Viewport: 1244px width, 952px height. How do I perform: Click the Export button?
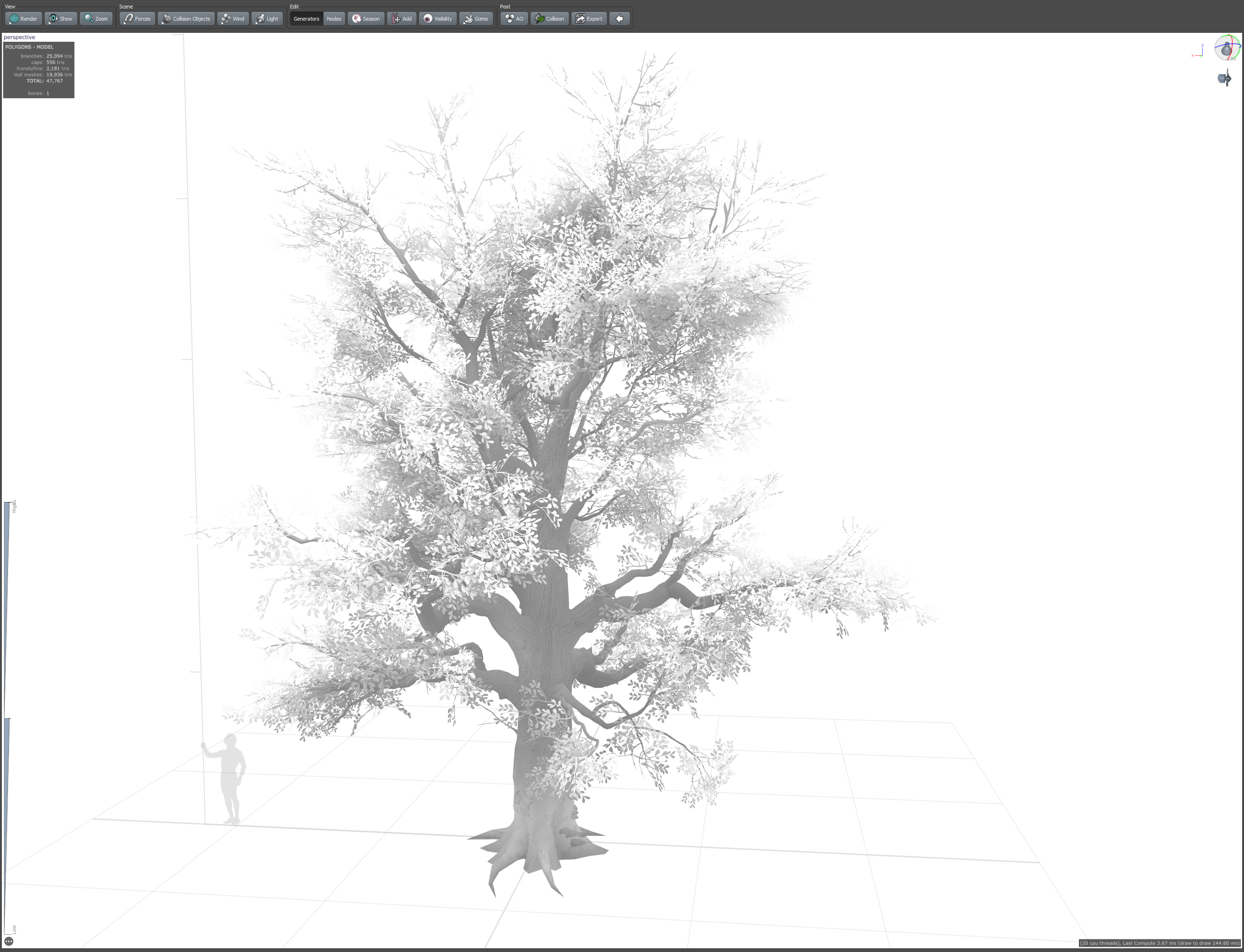click(589, 19)
